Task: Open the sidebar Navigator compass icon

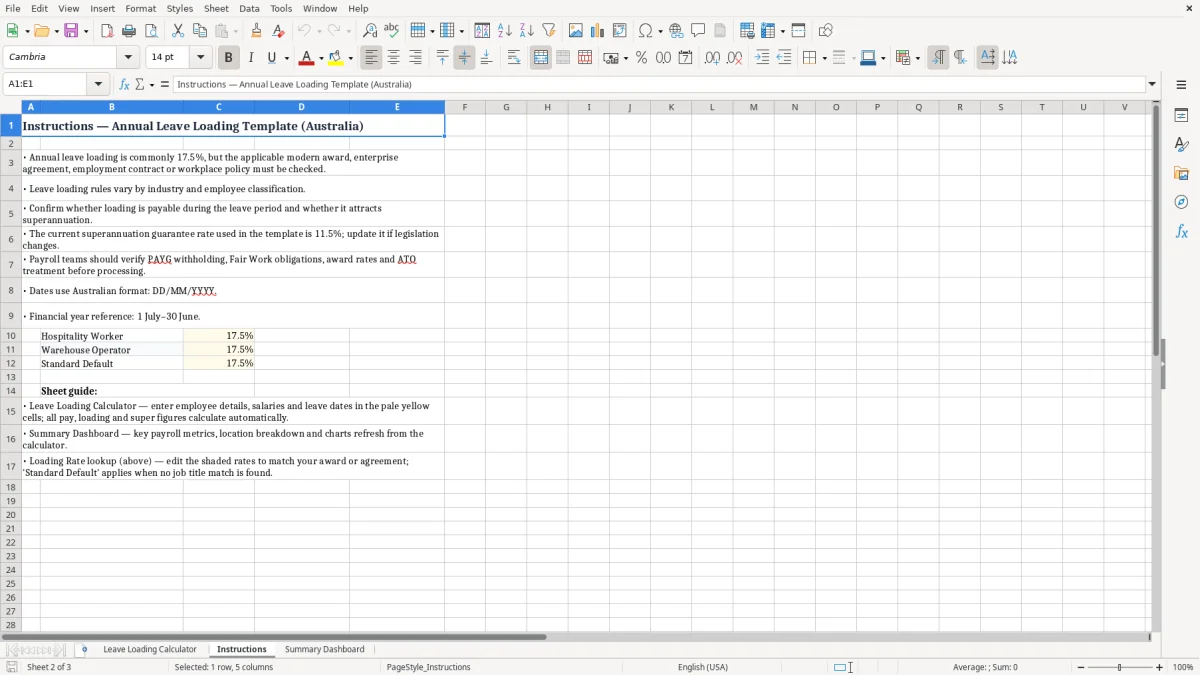Action: tap(1181, 202)
